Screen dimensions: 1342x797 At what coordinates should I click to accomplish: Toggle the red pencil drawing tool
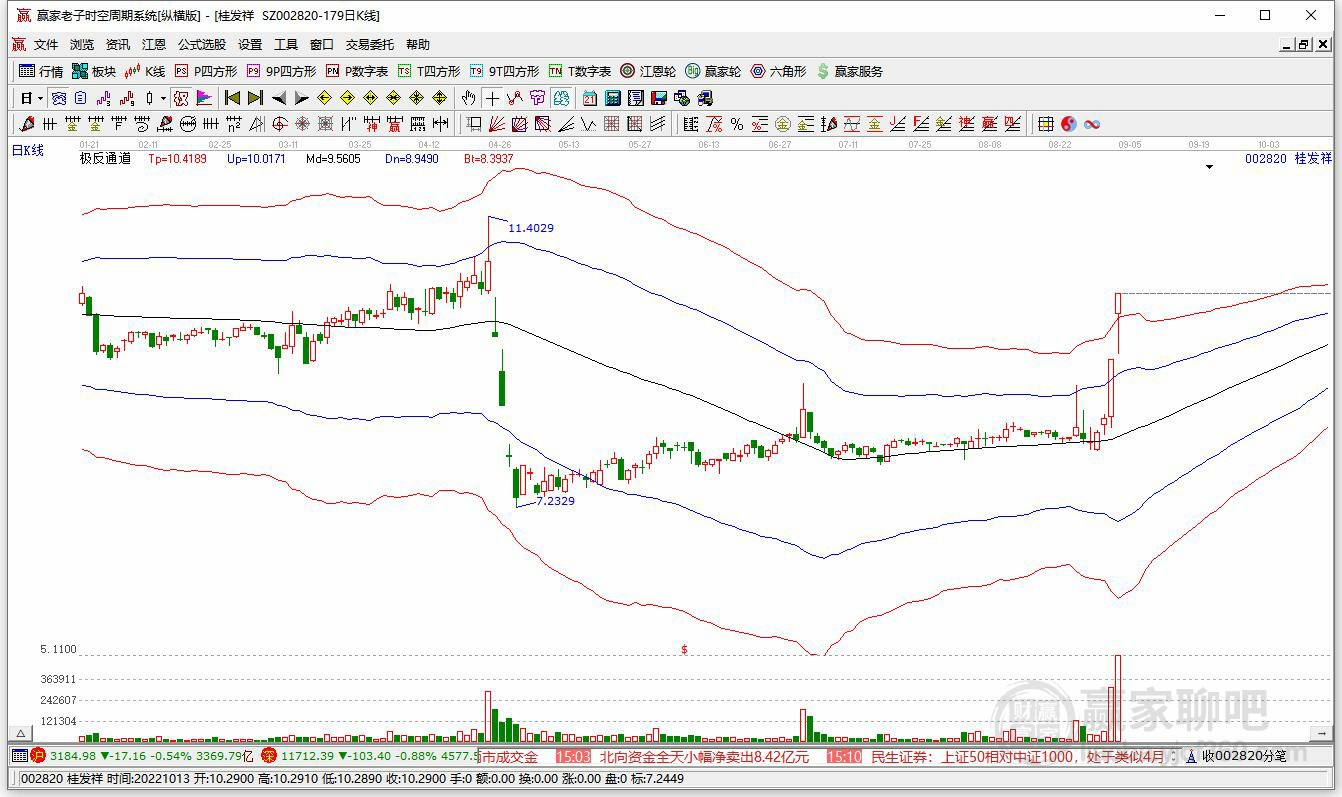point(26,124)
